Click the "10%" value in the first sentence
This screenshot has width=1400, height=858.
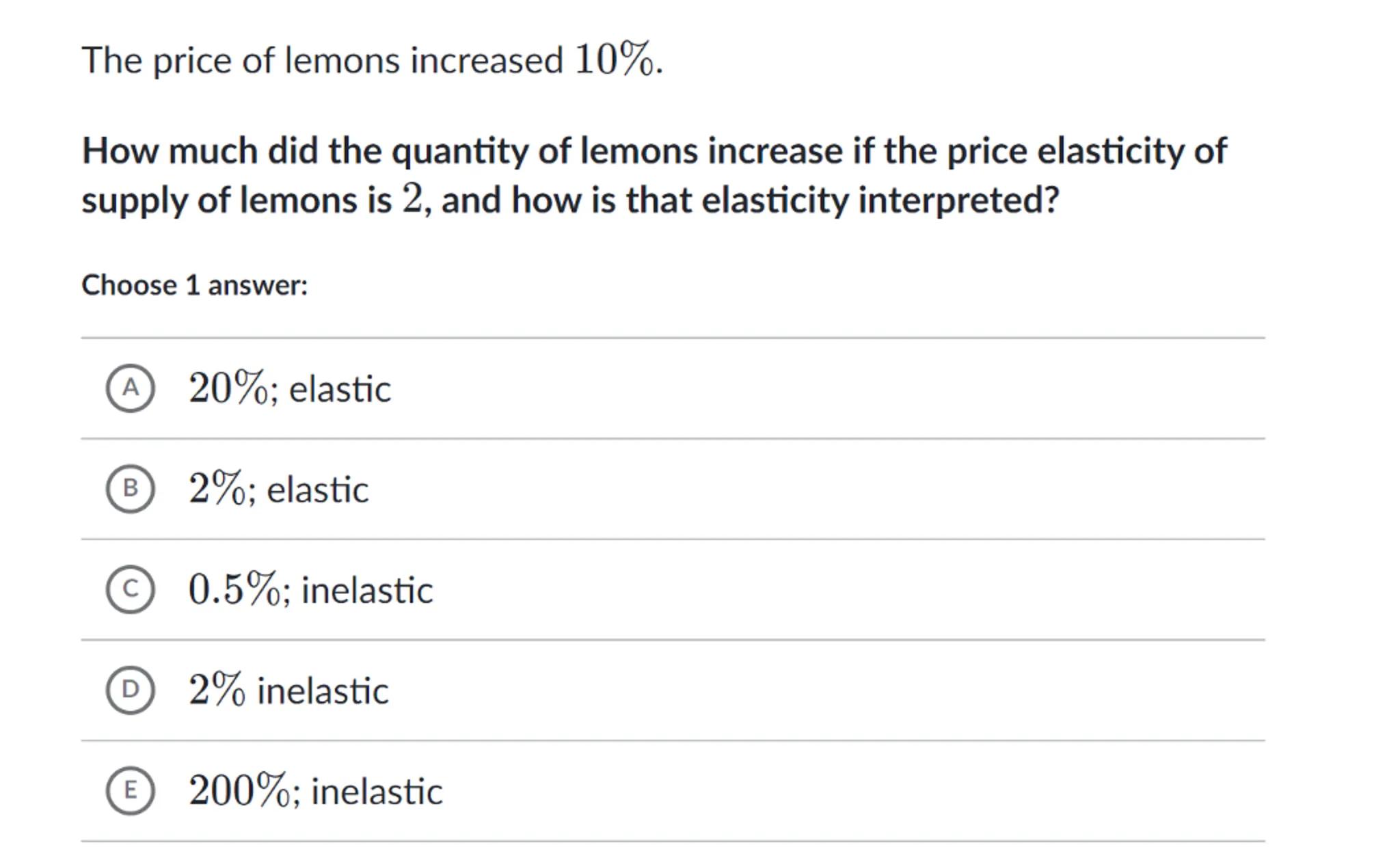614,60
